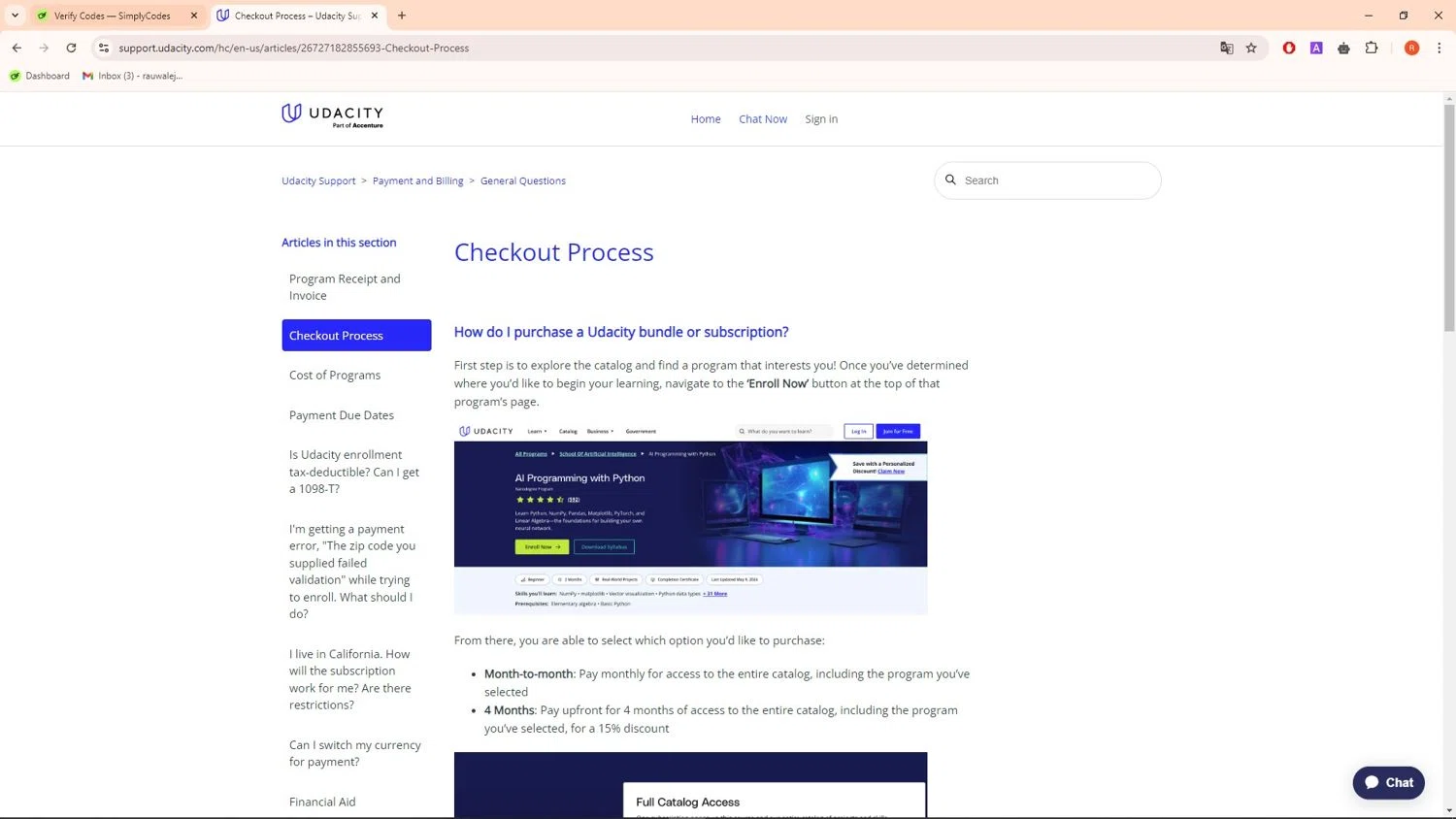Click Payment and Billing breadcrumb
This screenshot has width=1456, height=819.
[x=418, y=180]
